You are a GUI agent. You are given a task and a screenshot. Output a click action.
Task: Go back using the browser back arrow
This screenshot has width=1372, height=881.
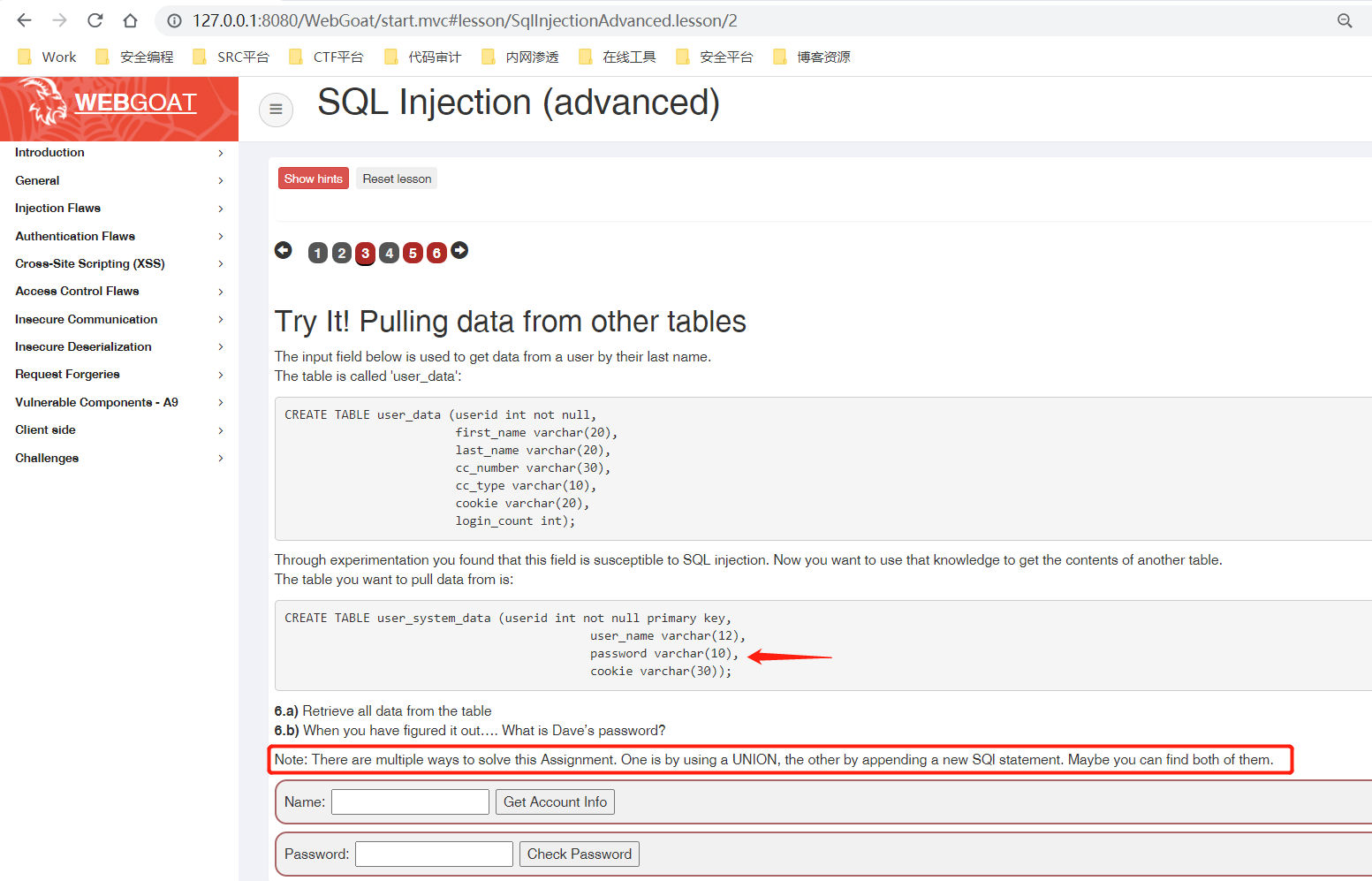pyautogui.click(x=23, y=19)
